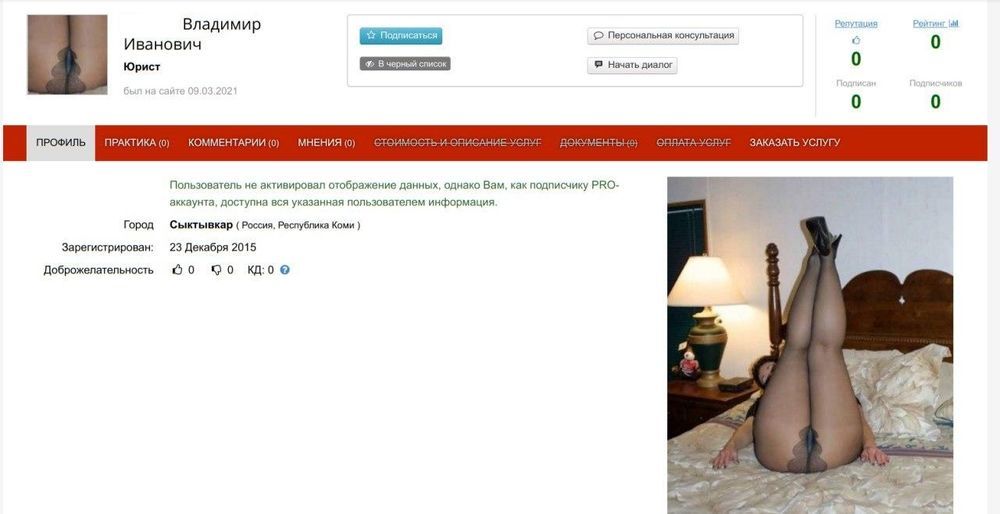The image size is (1000, 514).
Task: Open Персональная консультация speech bubble button
Action: [x=663, y=36]
